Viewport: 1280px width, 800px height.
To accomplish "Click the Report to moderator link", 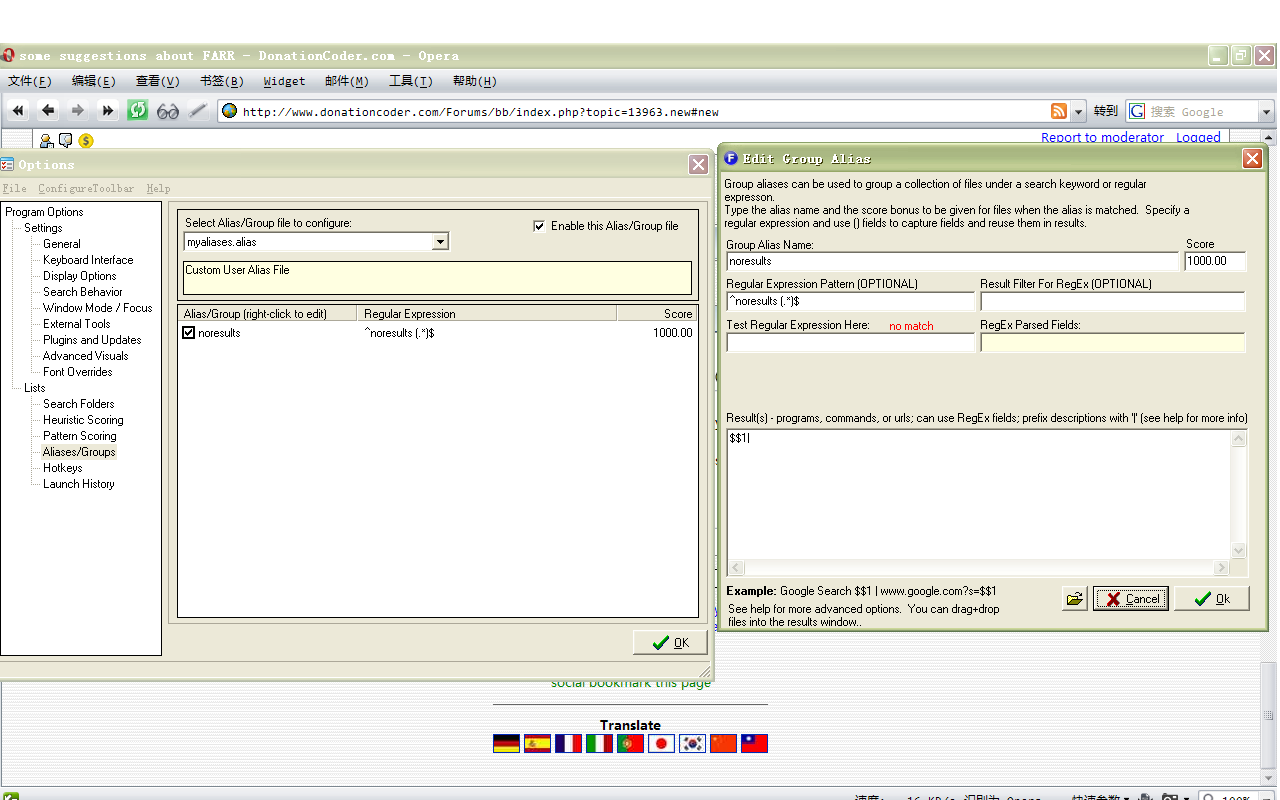I will (1102, 138).
